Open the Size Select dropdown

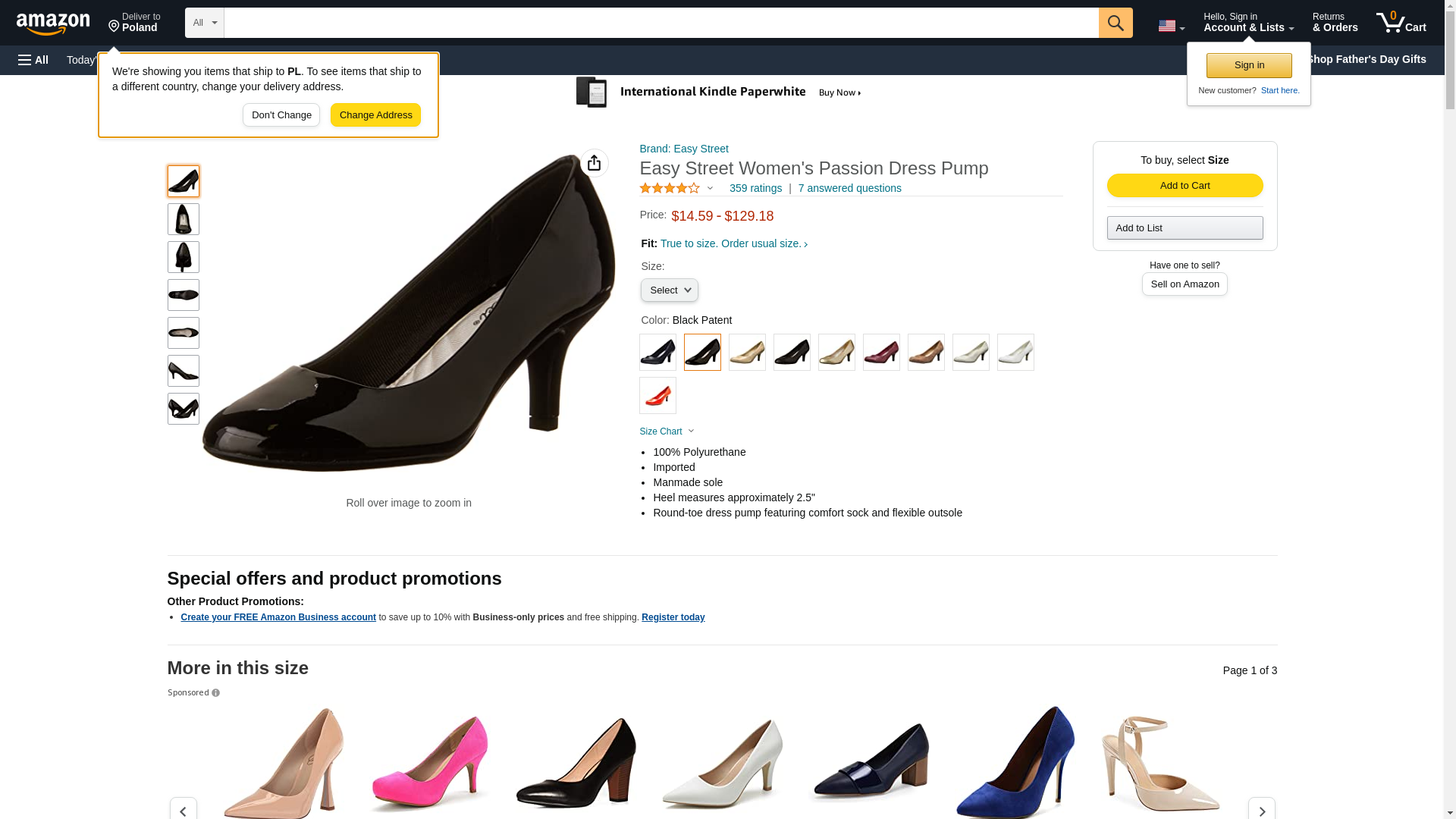(670, 290)
